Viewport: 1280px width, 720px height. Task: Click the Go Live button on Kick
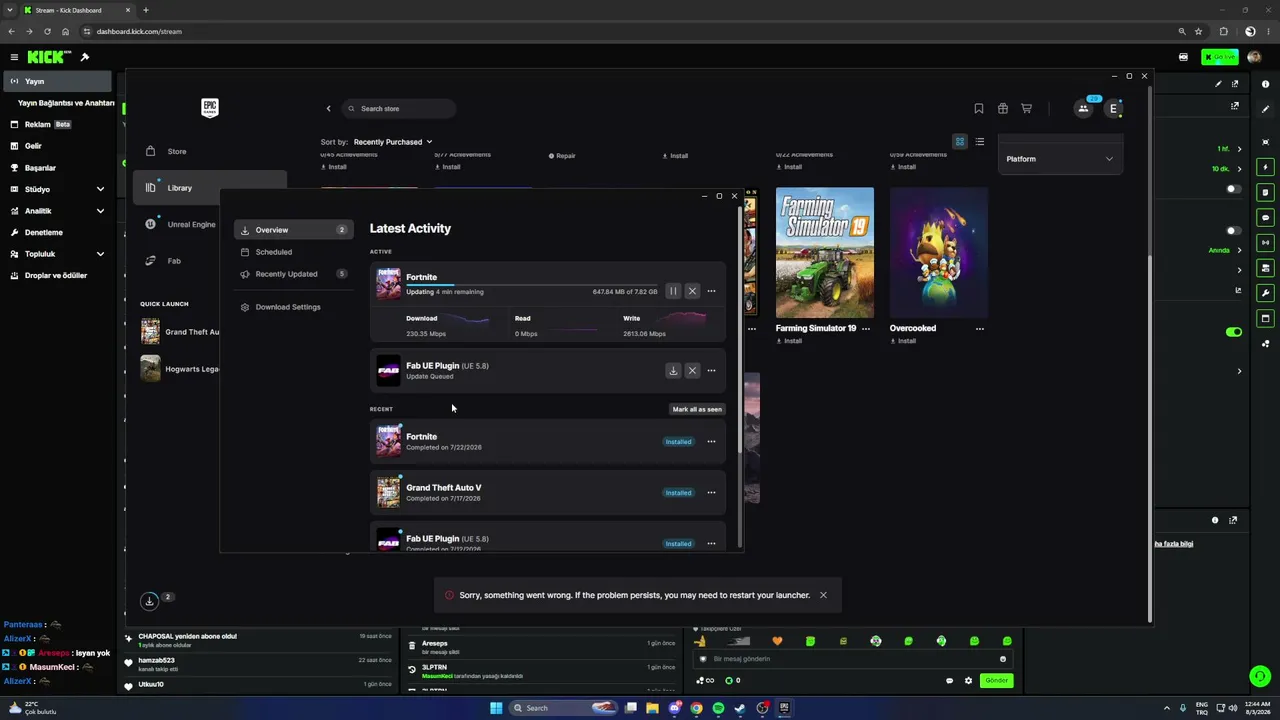click(1220, 57)
